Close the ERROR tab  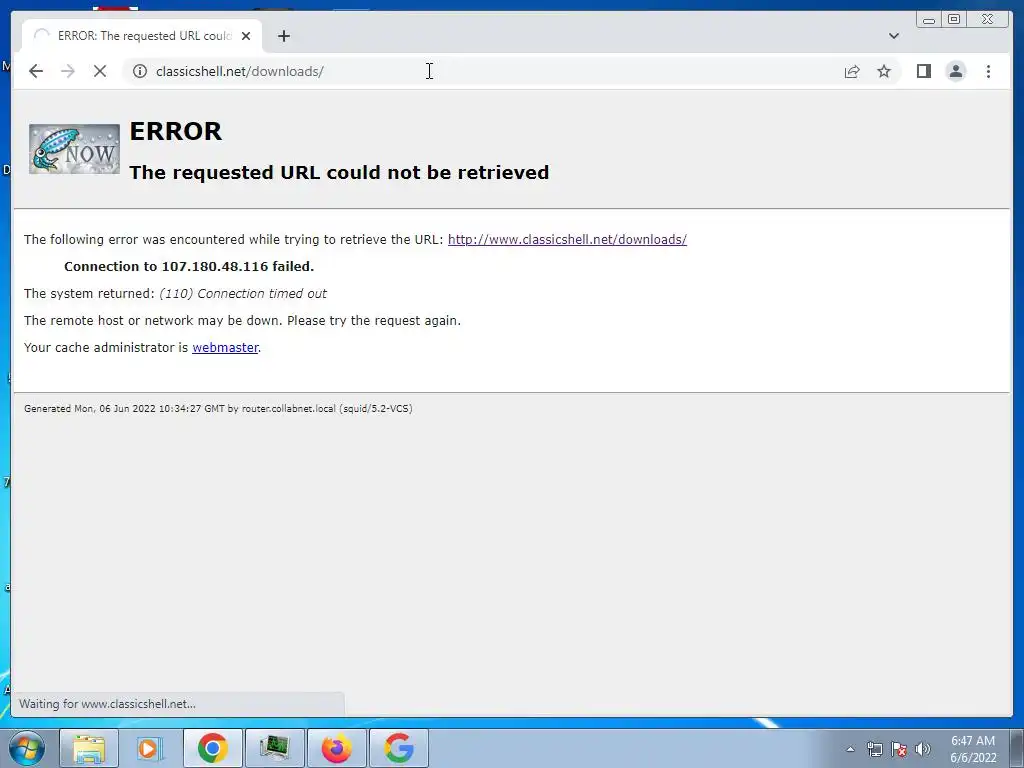(x=246, y=36)
